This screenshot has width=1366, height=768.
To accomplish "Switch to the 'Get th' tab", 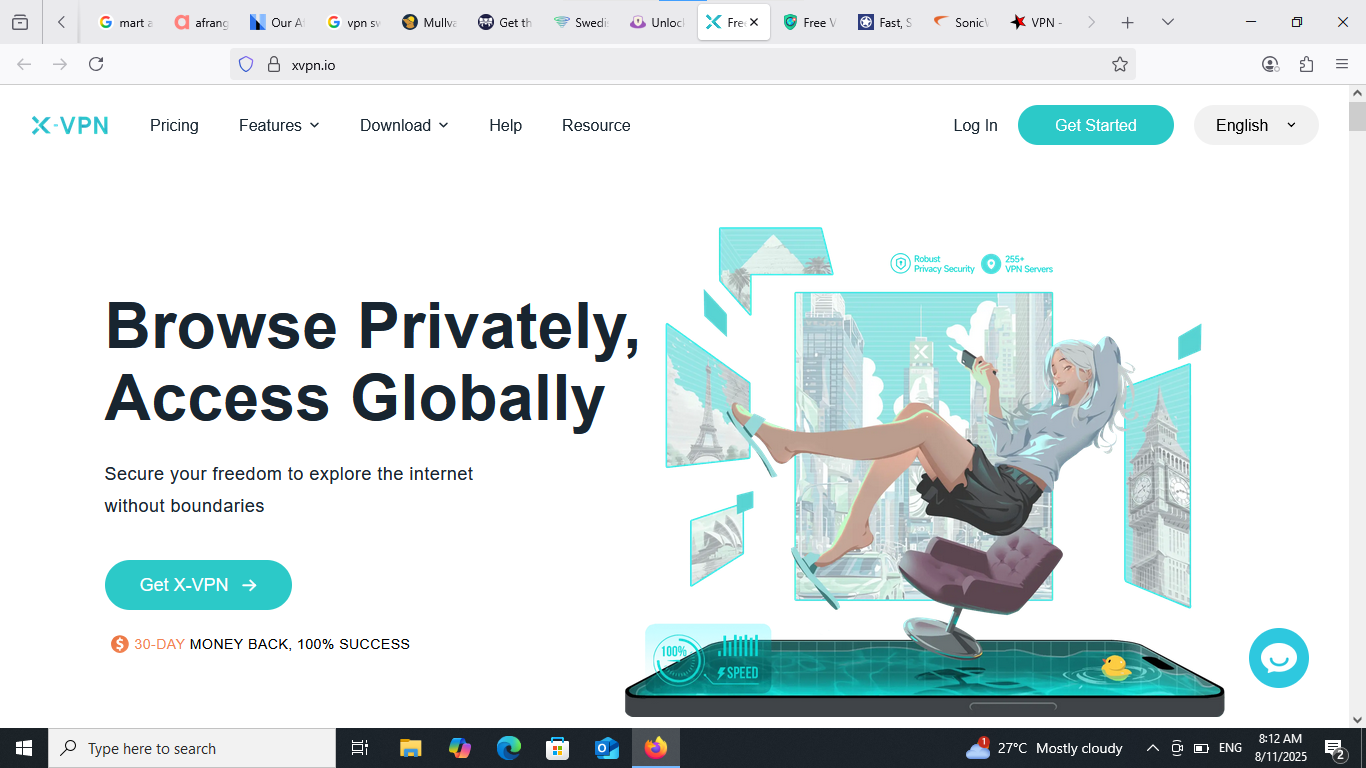I will [x=505, y=22].
